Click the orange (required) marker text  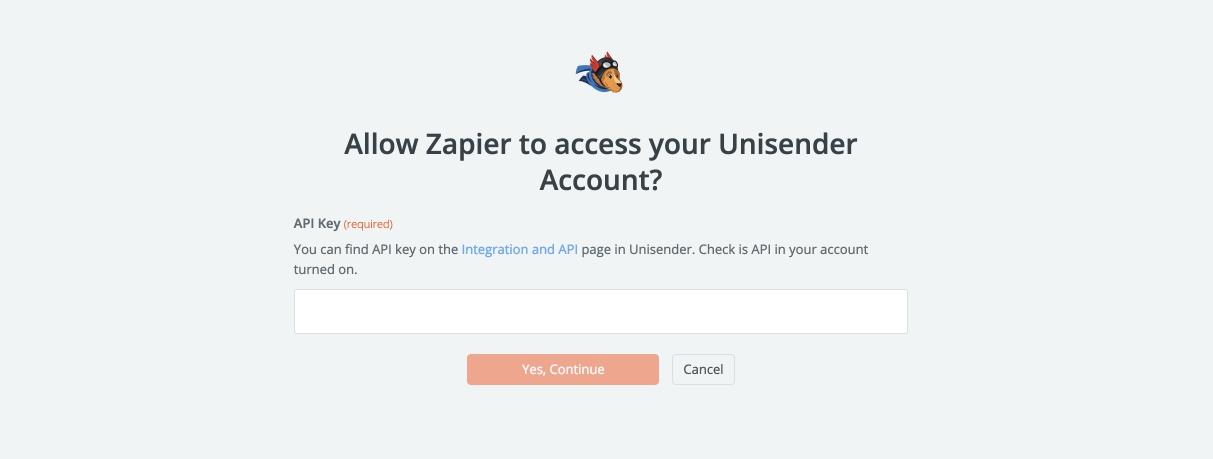tap(368, 224)
